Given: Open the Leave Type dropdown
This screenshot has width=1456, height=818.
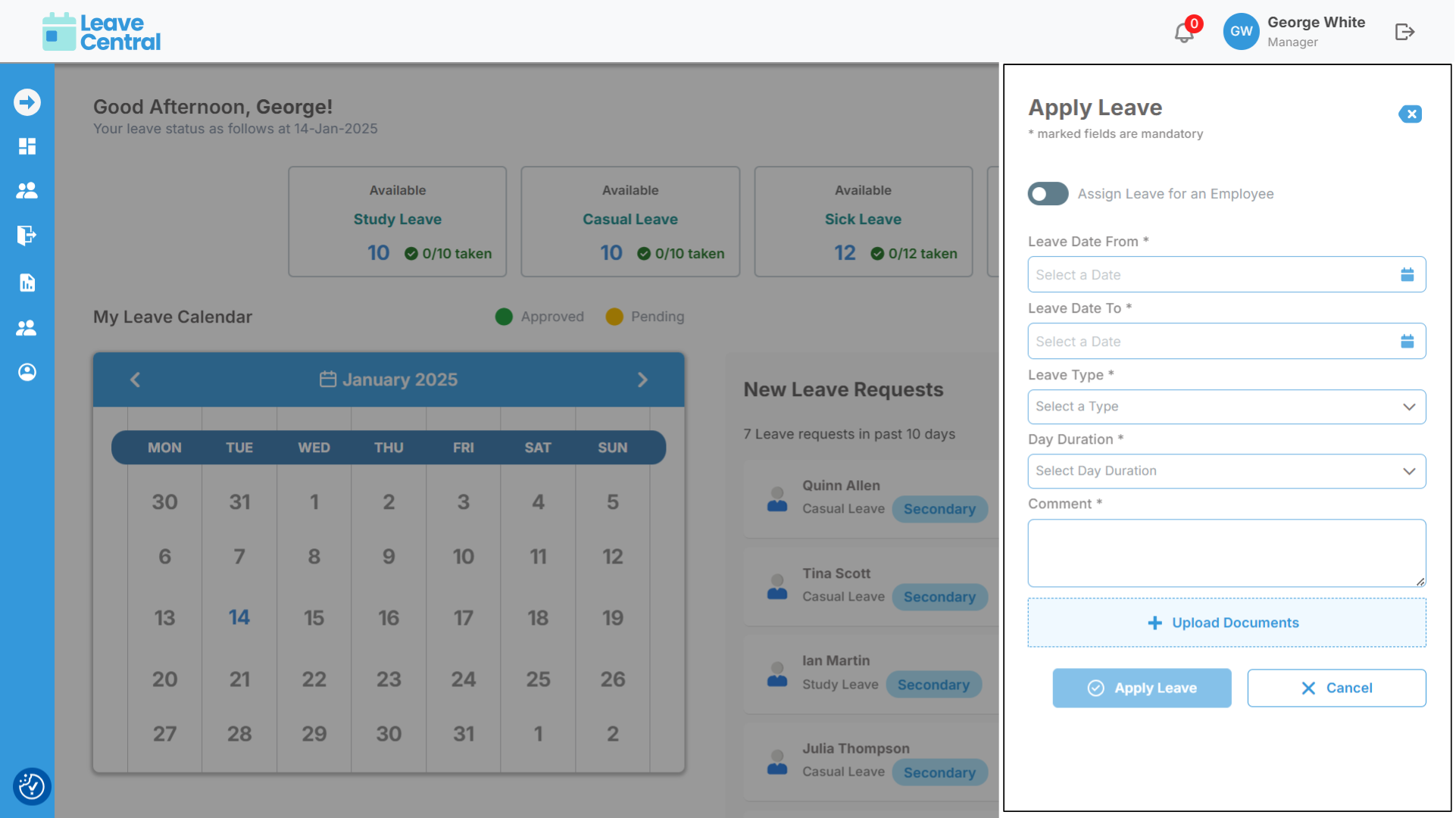Looking at the screenshot, I should point(1226,407).
